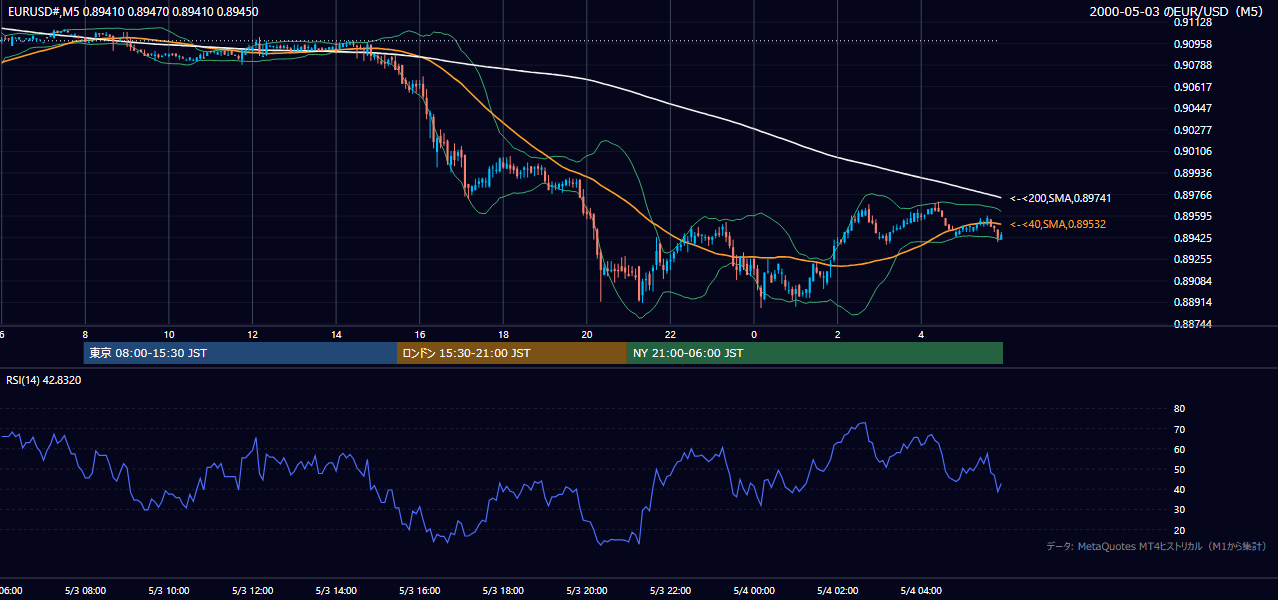Click the 0.89255 price axis label
This screenshot has height=600, width=1278.
[1194, 259]
